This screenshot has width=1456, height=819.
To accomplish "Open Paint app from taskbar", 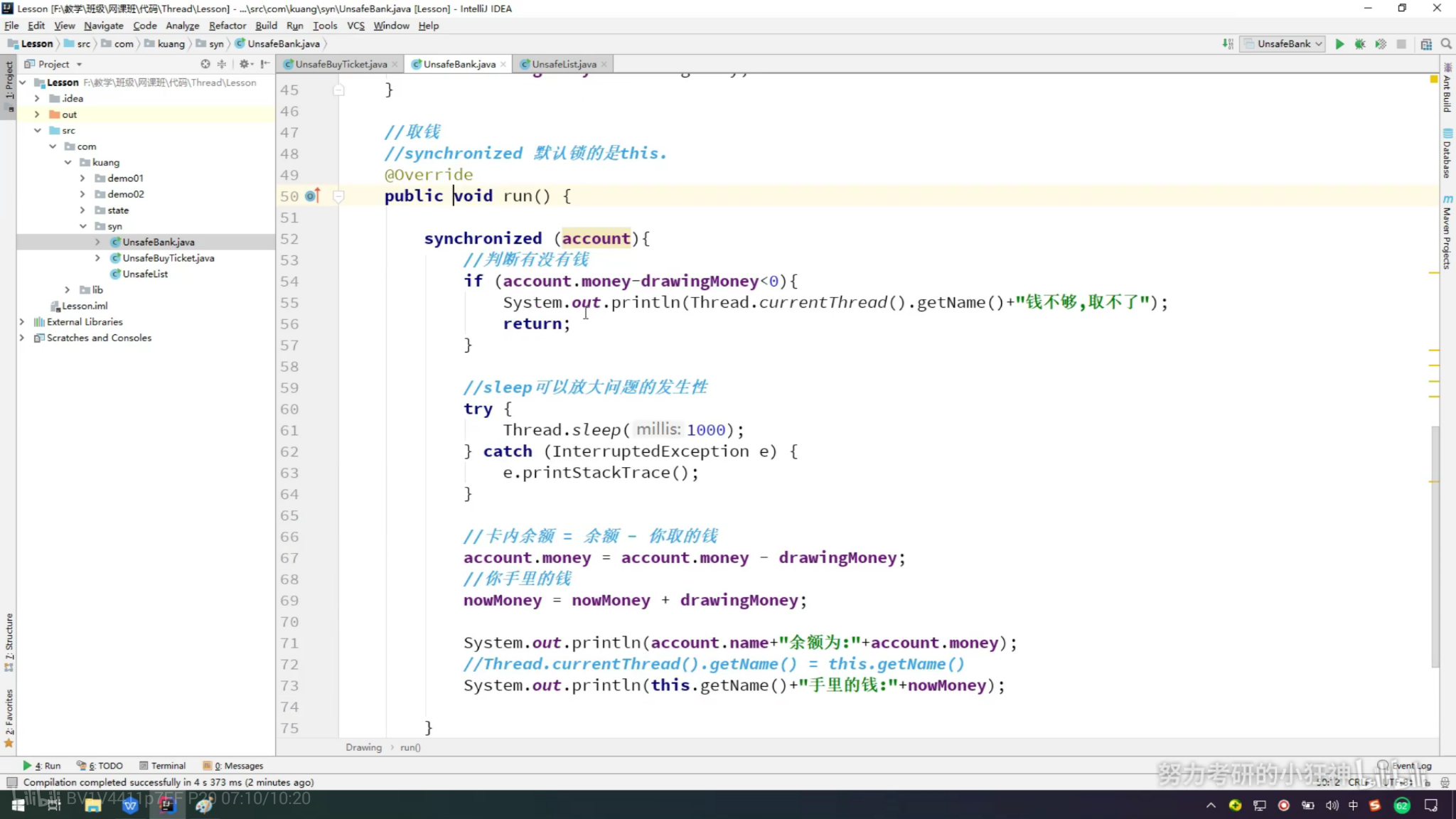I will pos(204,805).
